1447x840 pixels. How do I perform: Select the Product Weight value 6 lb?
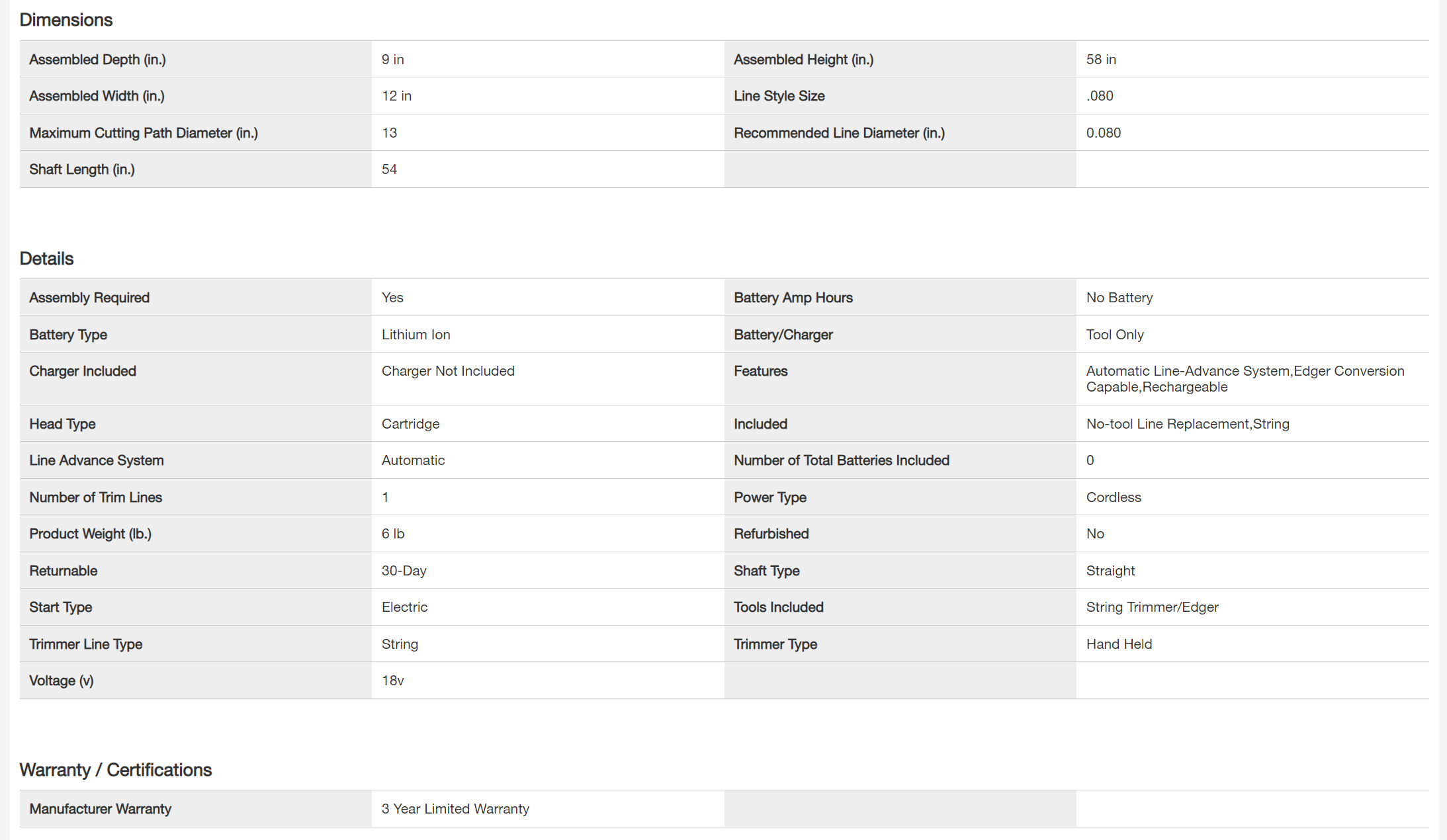(393, 534)
